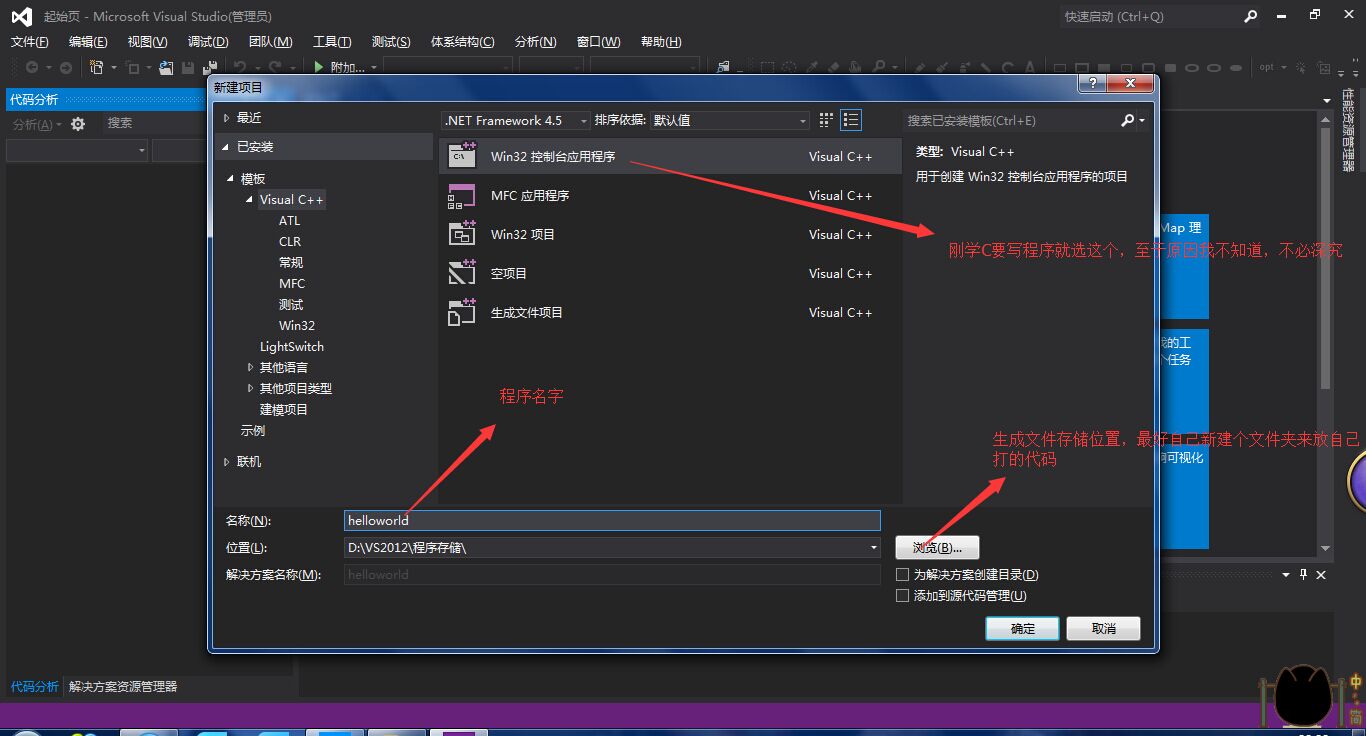Enable 为解决方案创建目录 checkbox

click(x=903, y=575)
